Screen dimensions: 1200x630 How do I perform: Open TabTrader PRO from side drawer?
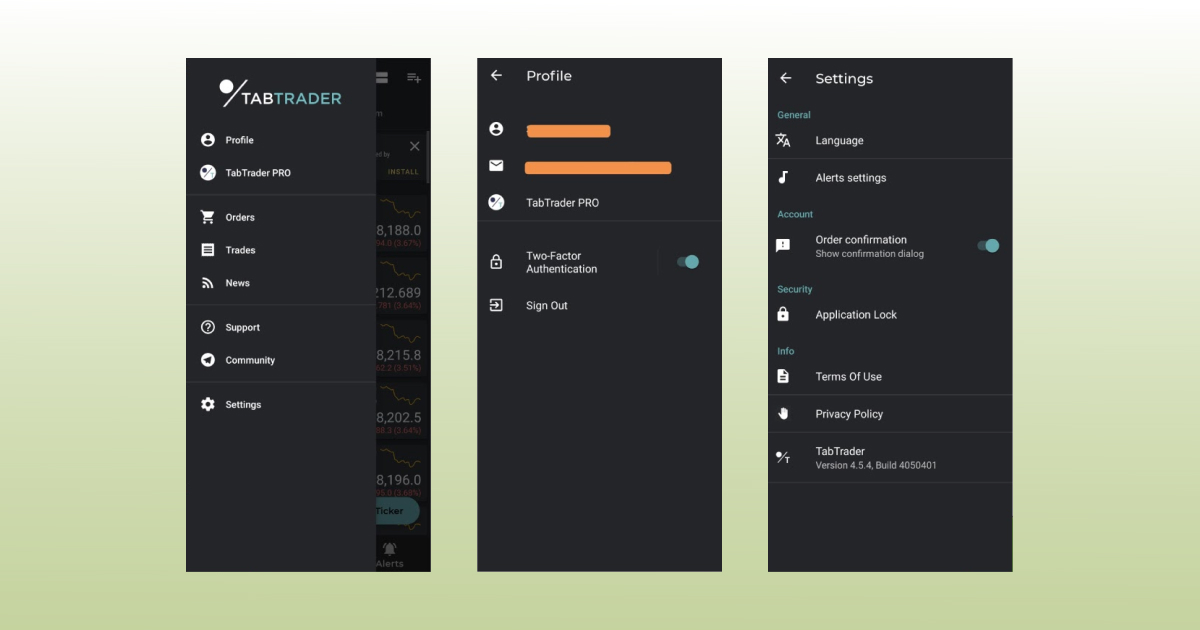pyautogui.click(x=257, y=173)
